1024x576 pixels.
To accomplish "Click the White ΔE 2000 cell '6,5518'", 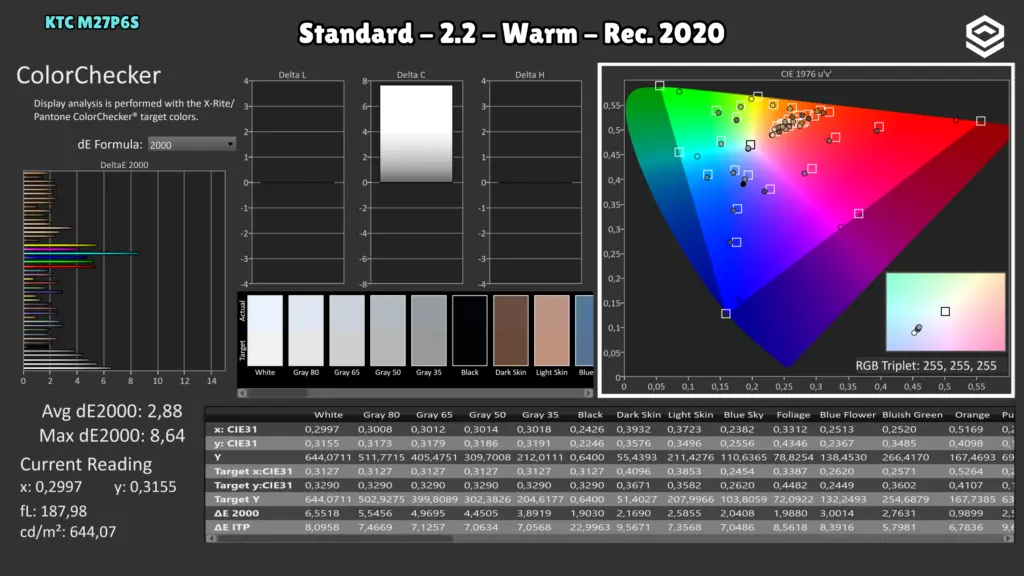I will (x=322, y=513).
